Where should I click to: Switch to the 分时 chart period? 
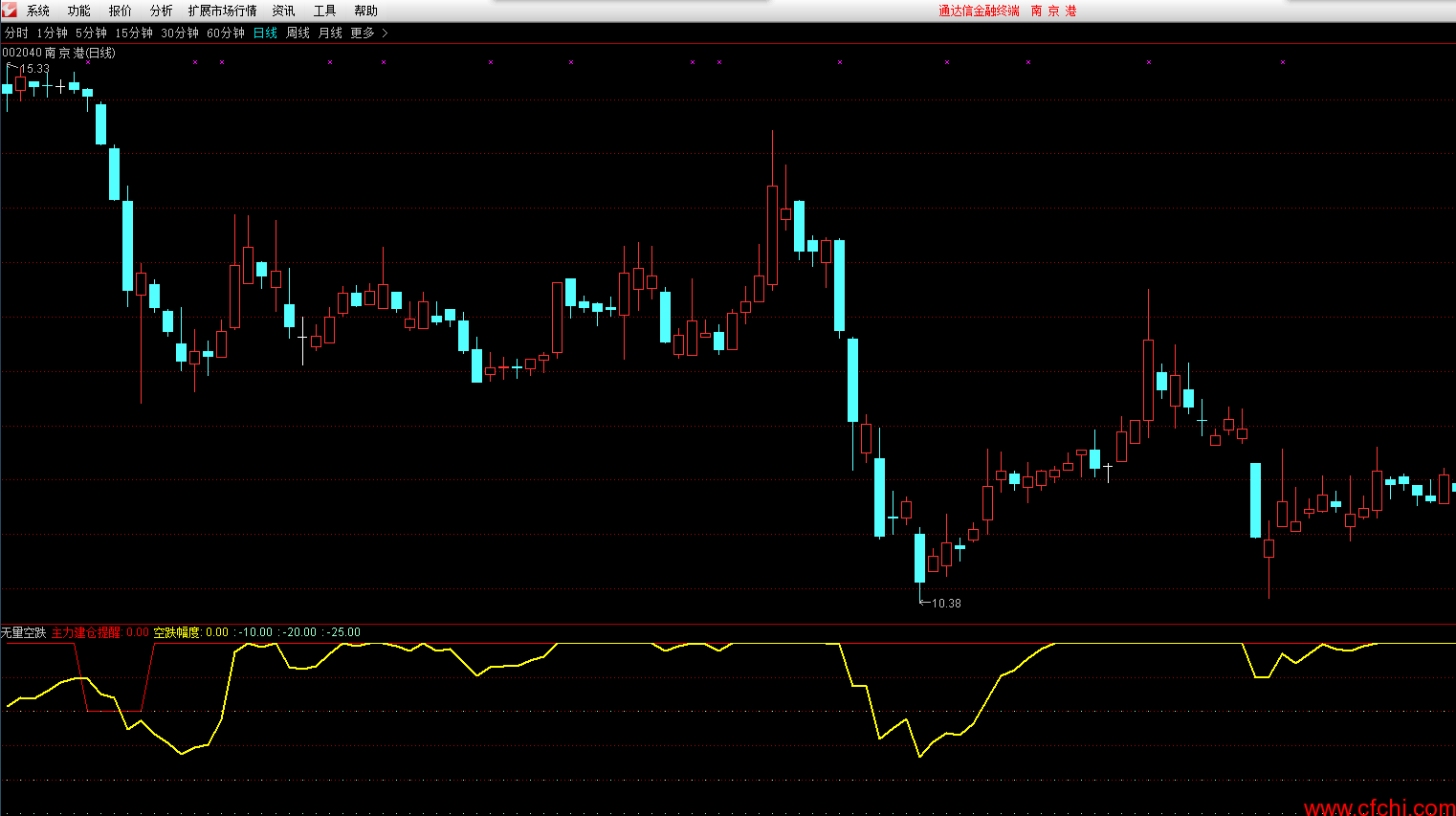(x=16, y=33)
